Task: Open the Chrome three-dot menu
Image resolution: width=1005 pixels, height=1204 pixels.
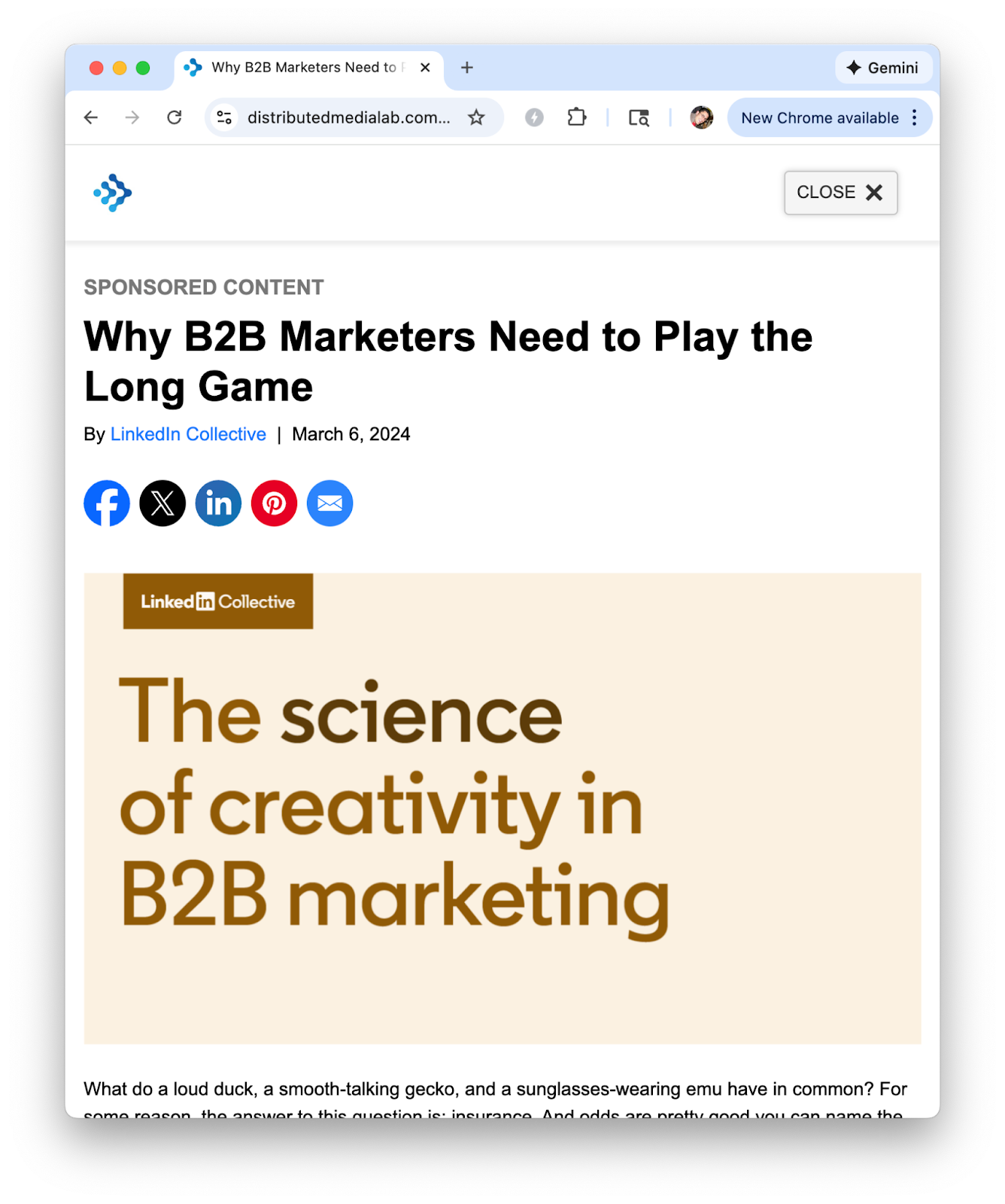Action: (915, 117)
